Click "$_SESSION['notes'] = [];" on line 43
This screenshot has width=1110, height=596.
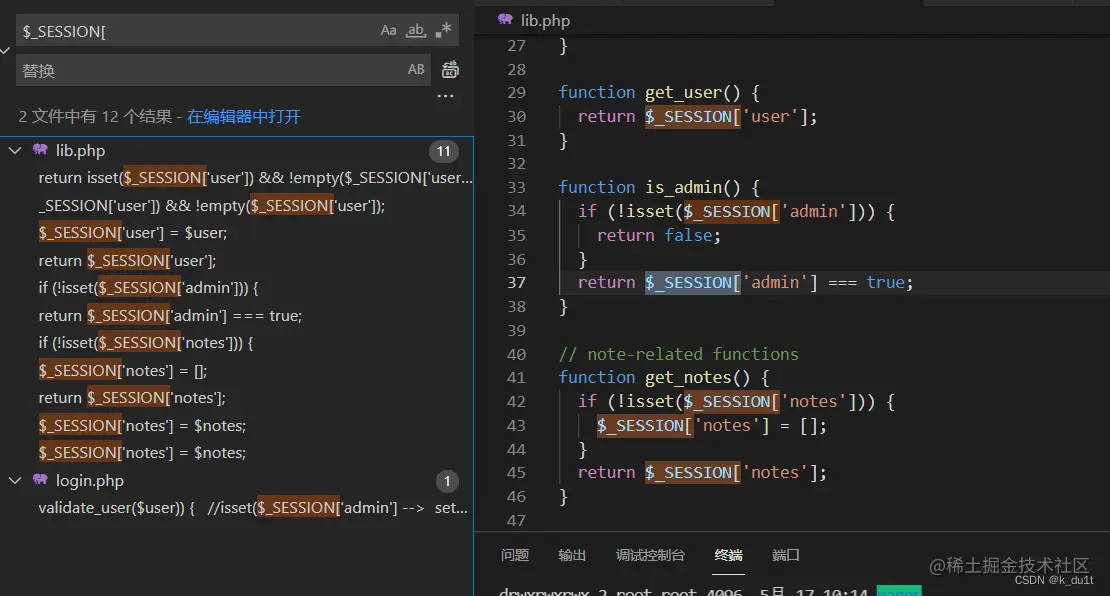point(711,425)
